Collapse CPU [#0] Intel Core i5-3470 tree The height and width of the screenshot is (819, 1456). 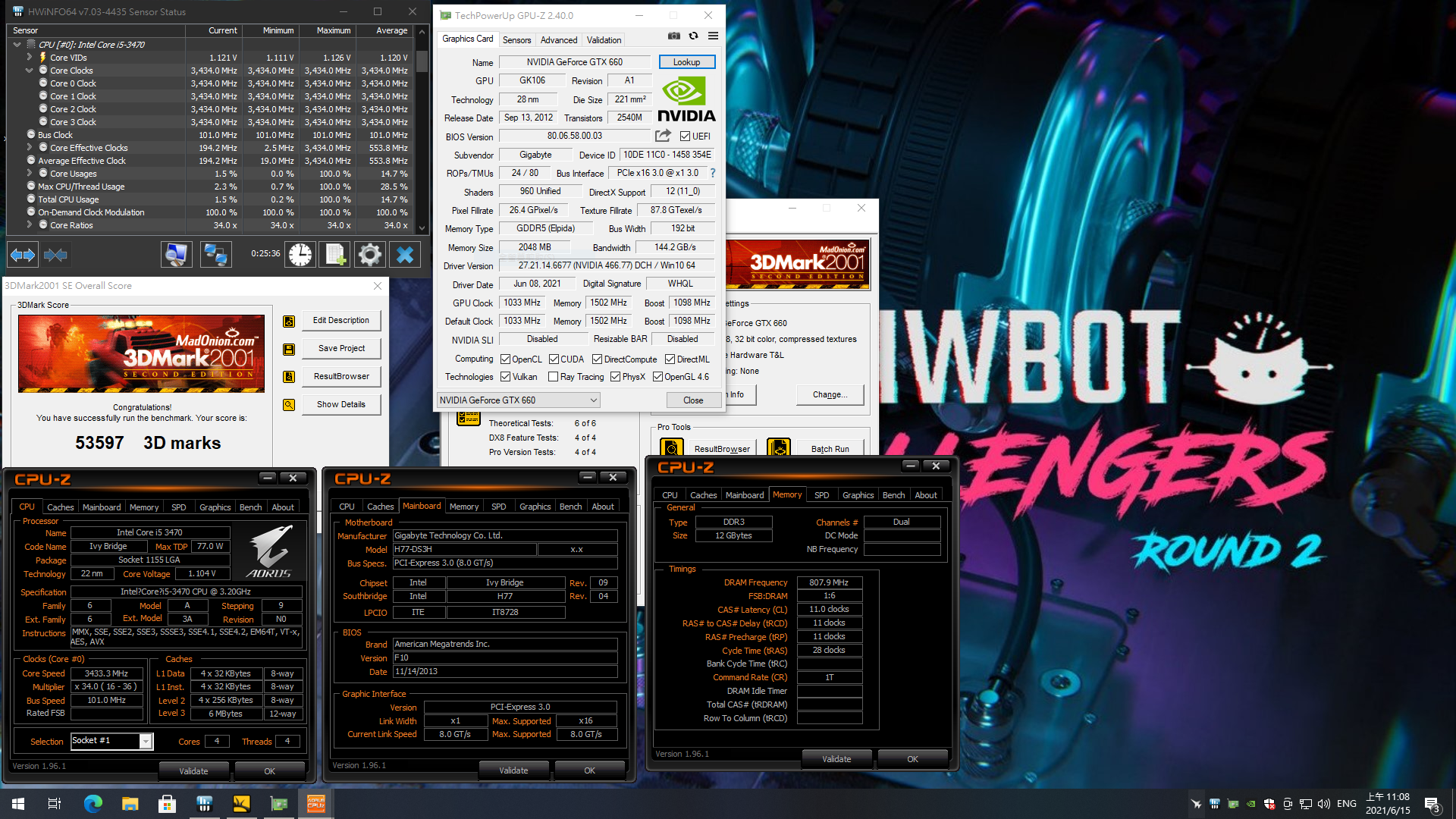(17, 45)
